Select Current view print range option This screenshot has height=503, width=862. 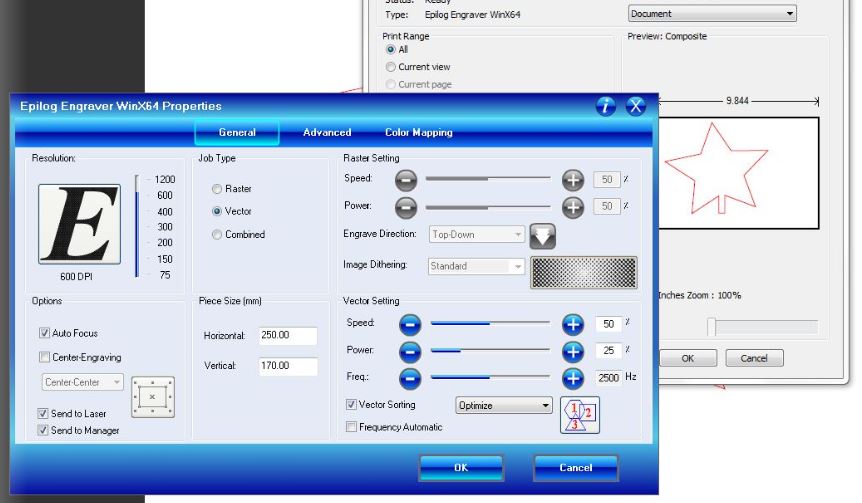(391, 67)
